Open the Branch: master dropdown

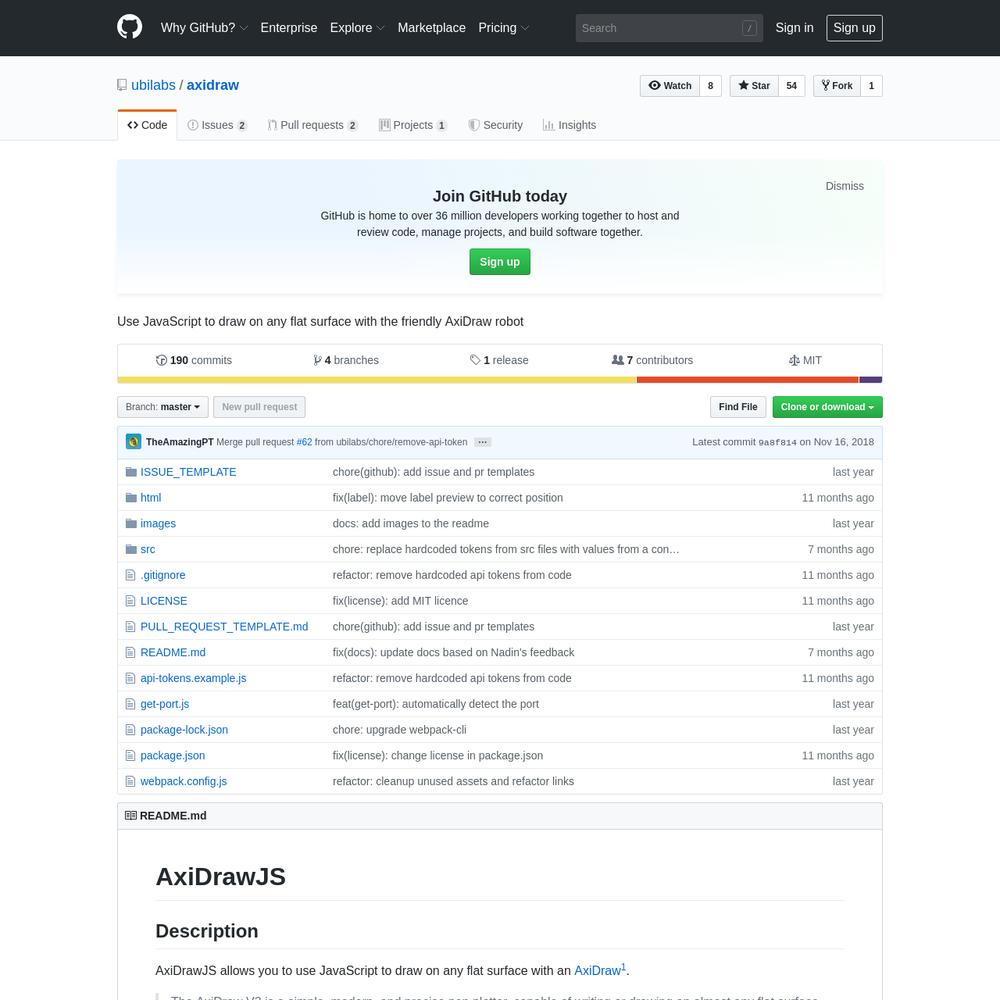point(163,407)
